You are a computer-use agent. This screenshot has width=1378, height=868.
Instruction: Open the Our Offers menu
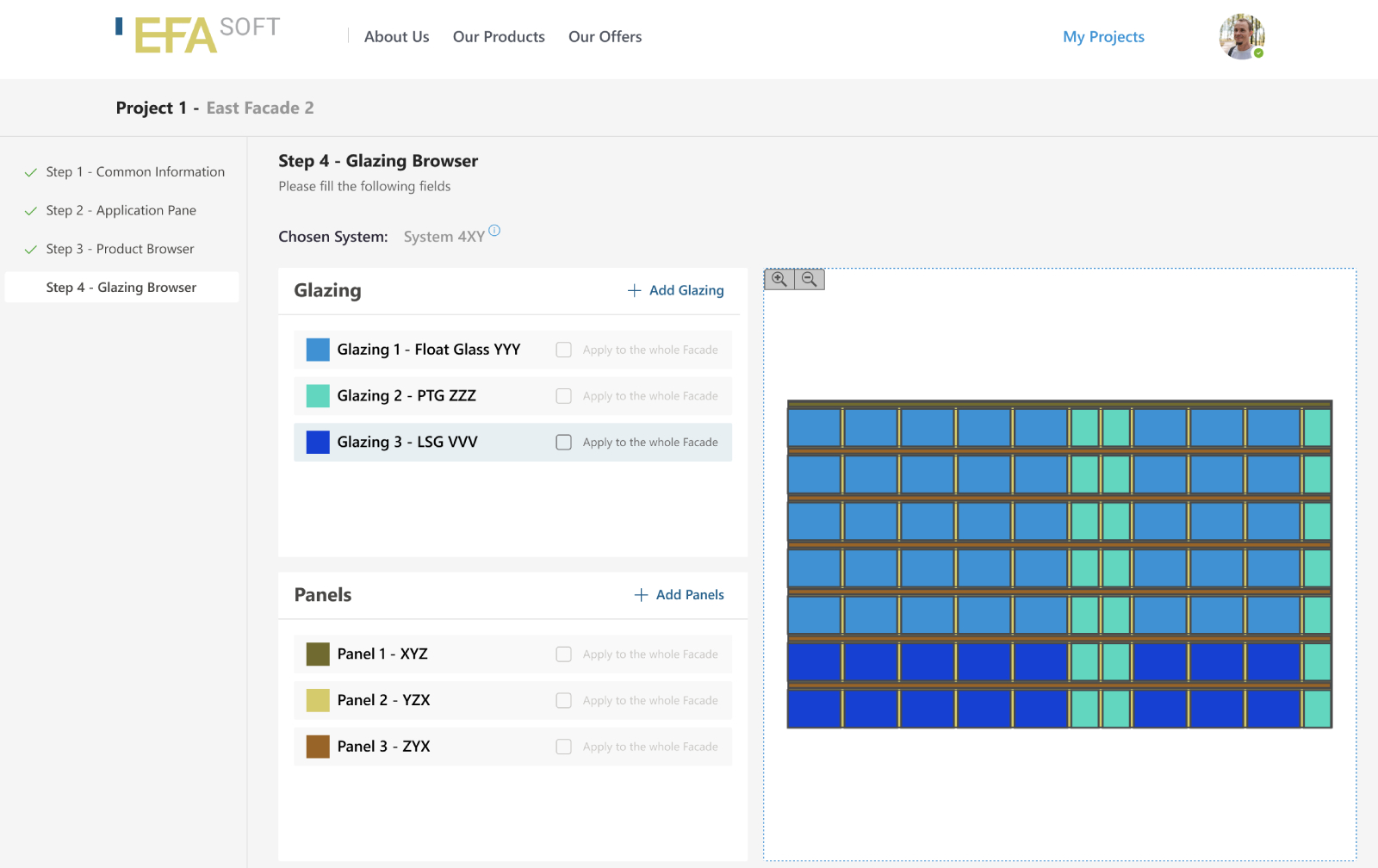click(x=605, y=36)
